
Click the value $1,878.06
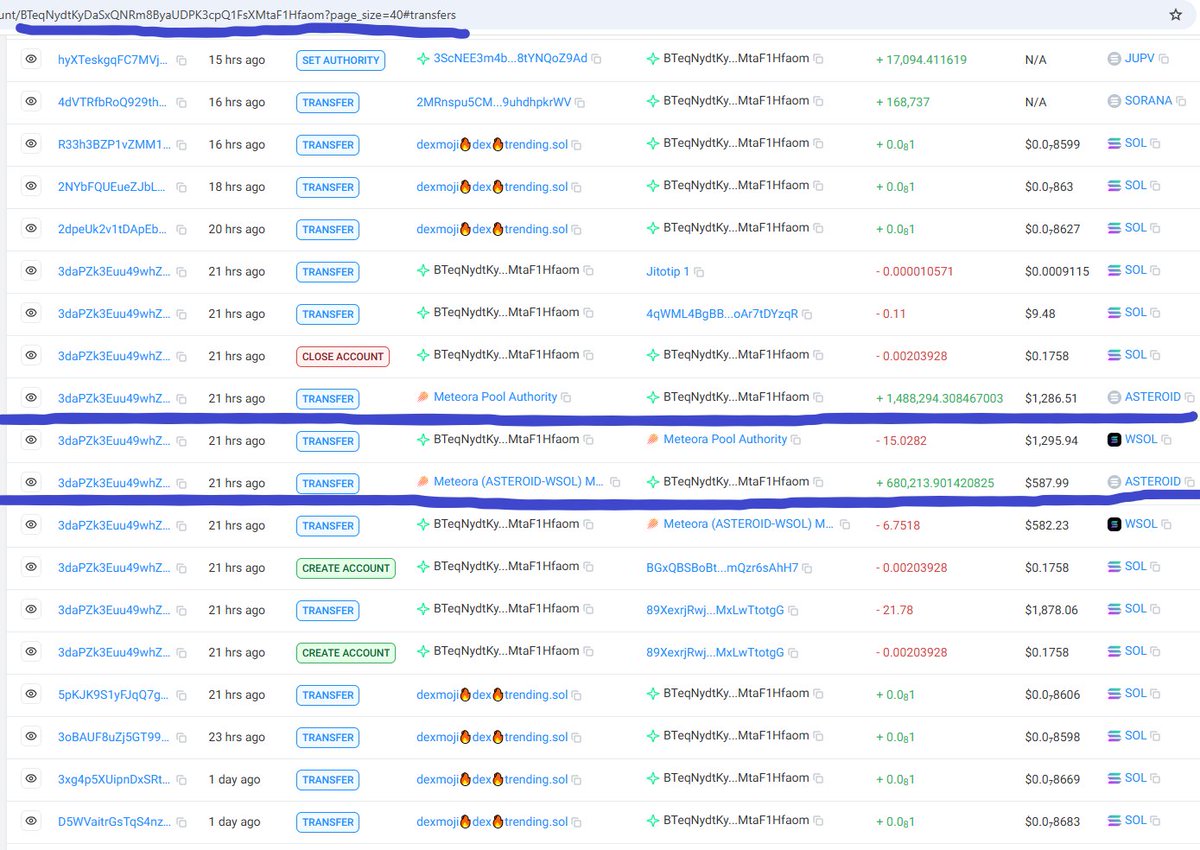pos(1051,610)
